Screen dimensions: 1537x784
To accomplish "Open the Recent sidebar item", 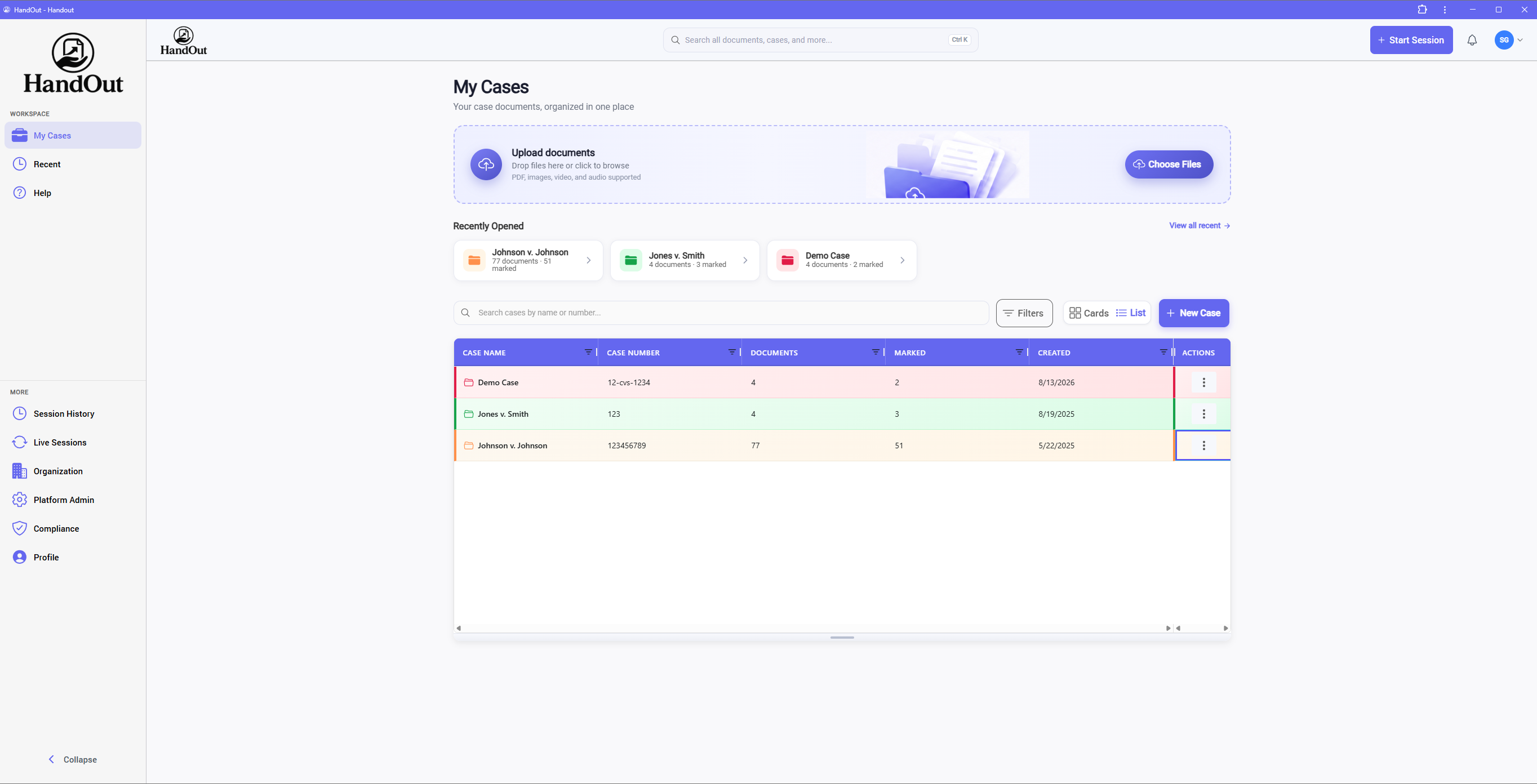I will [x=73, y=164].
